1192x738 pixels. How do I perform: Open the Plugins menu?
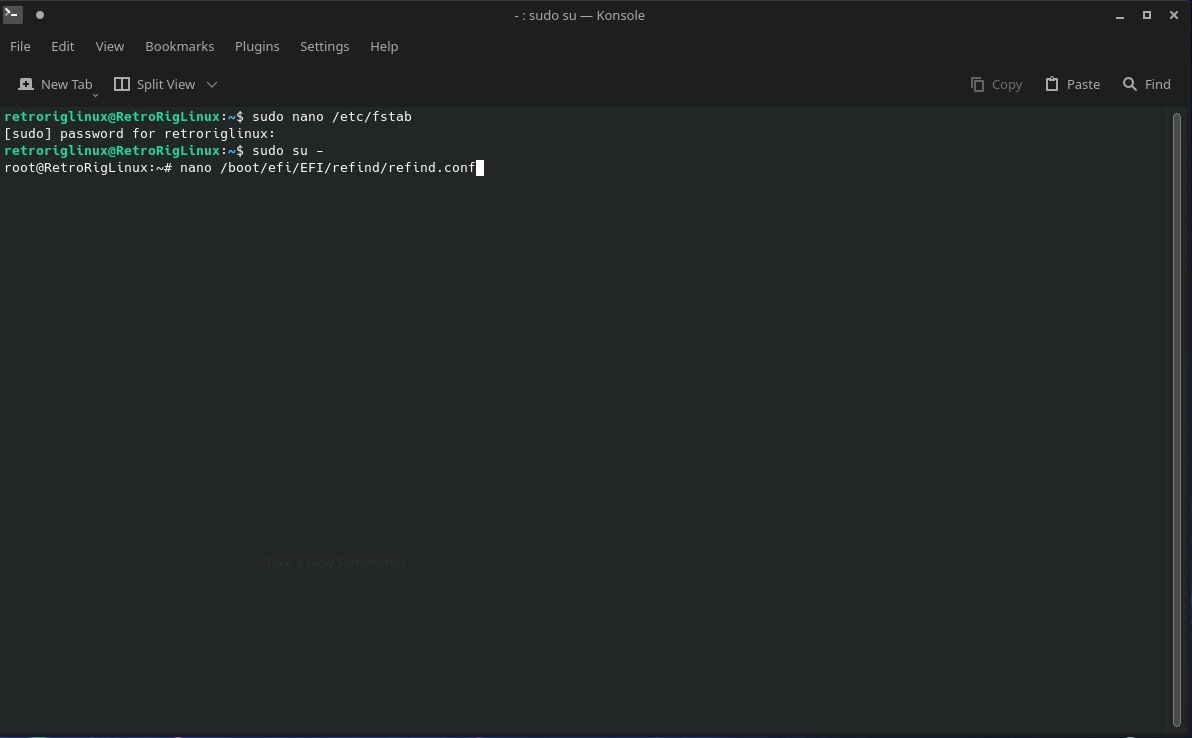tap(257, 47)
